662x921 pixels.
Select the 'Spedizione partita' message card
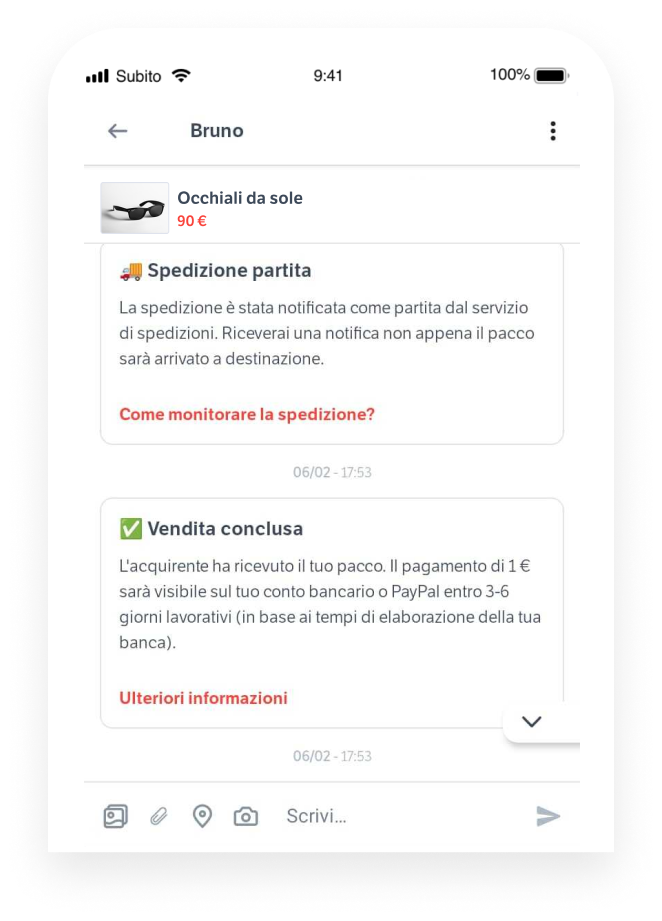point(332,344)
